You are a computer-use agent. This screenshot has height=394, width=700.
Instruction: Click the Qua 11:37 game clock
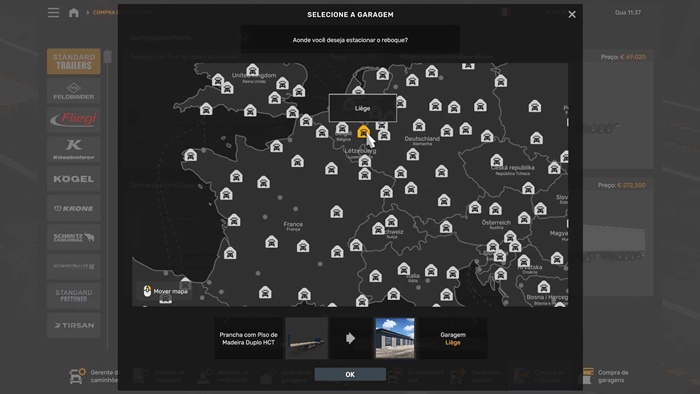tap(628, 12)
